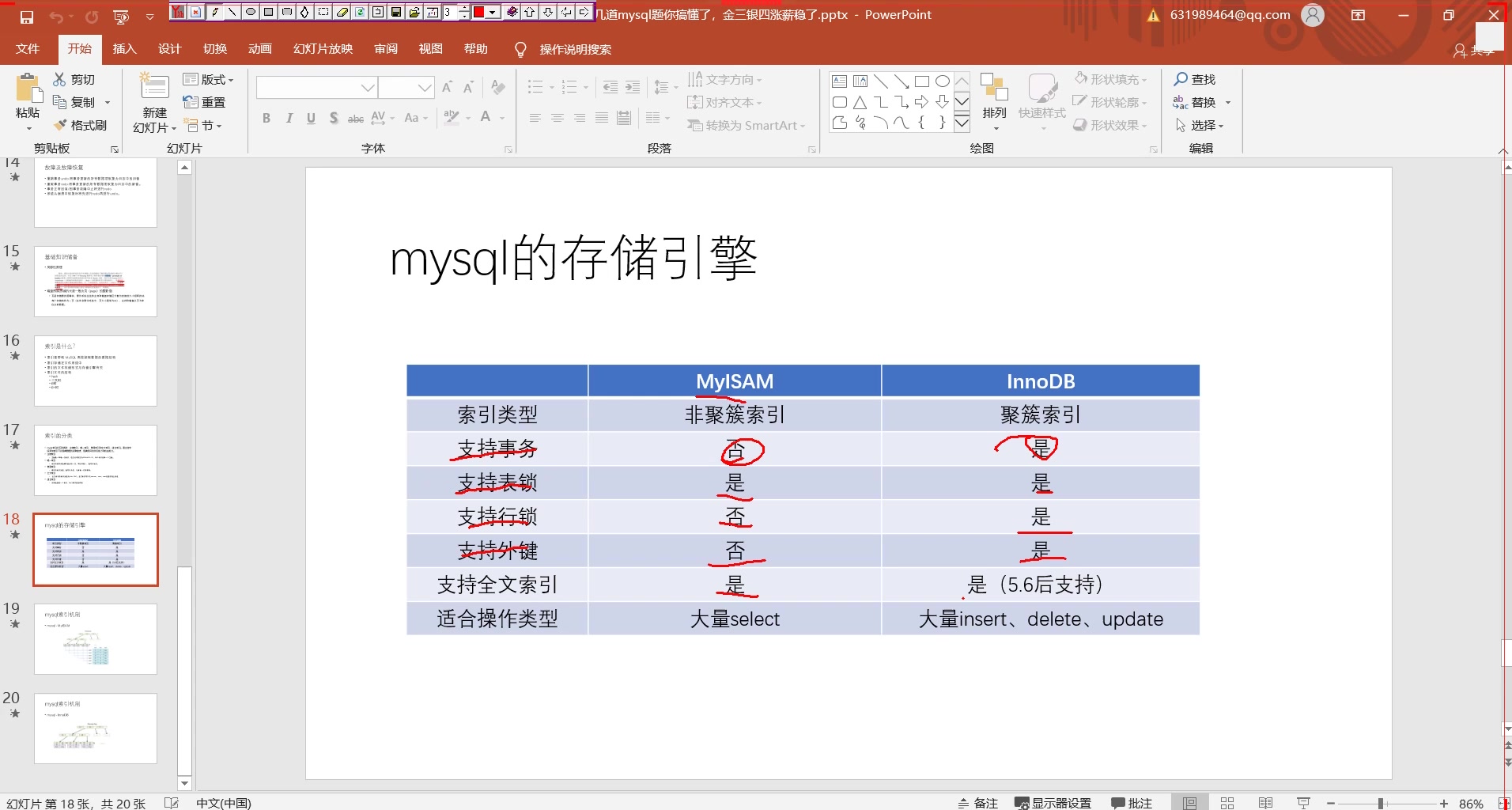The image size is (1512, 810).
Task: Click the 批注 button in status bar
Action: (1131, 802)
